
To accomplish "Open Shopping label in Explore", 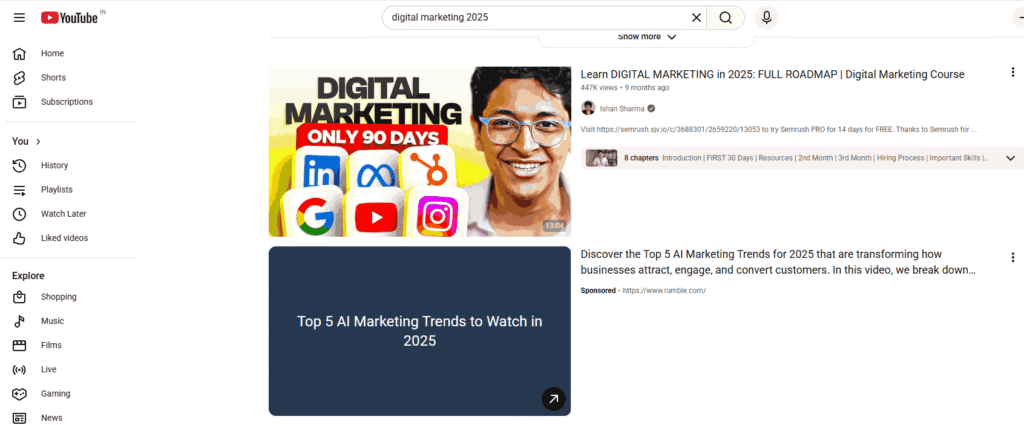I will coord(59,297).
